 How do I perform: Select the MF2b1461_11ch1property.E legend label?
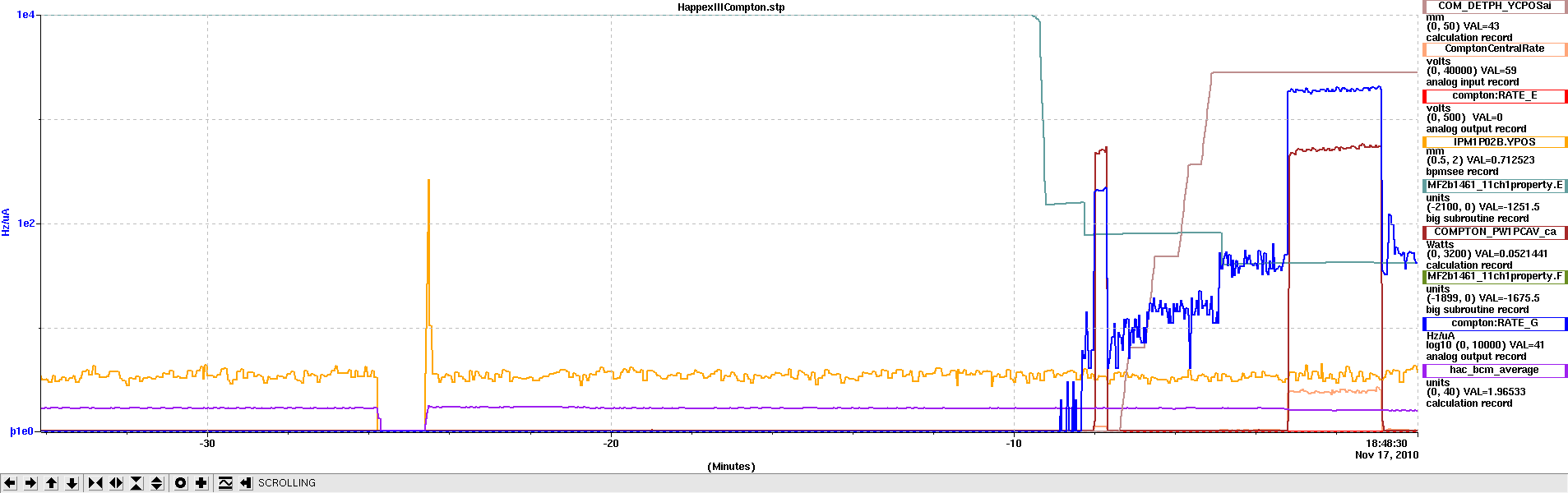click(1495, 186)
